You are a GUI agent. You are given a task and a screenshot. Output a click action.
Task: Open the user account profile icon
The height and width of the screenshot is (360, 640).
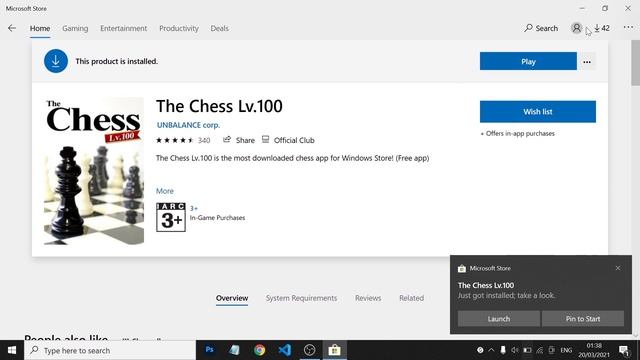point(576,28)
